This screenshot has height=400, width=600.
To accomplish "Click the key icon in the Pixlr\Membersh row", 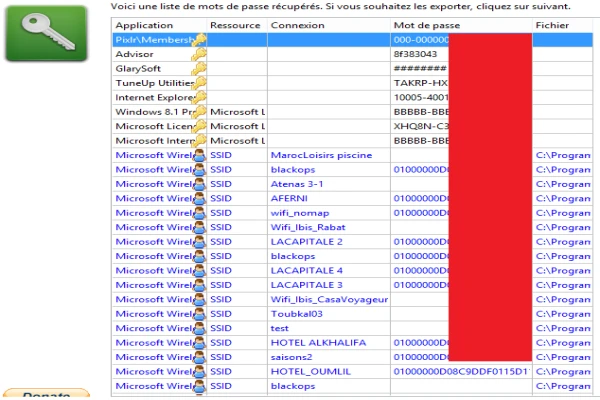I will 199,40.
